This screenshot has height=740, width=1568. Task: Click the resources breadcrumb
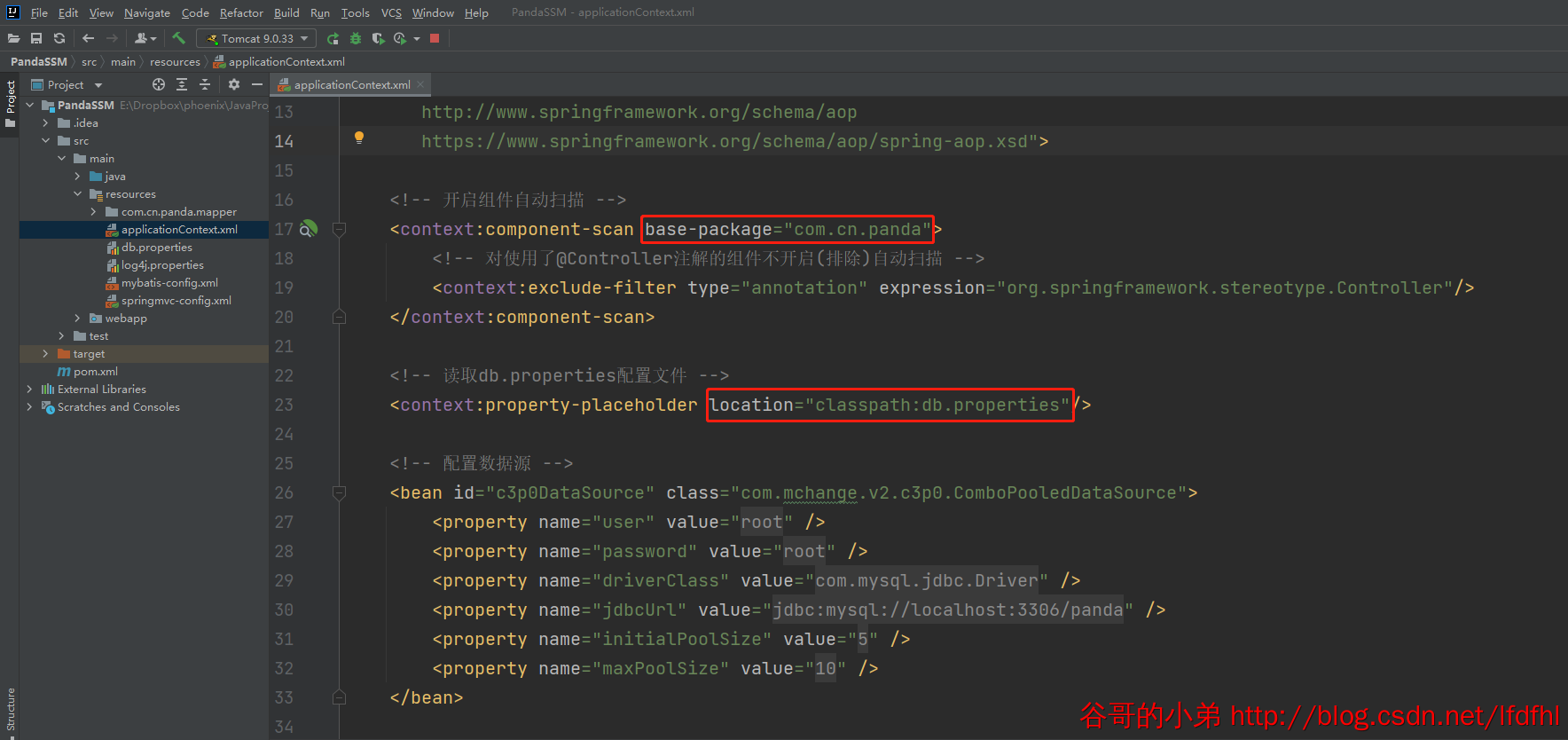click(175, 61)
